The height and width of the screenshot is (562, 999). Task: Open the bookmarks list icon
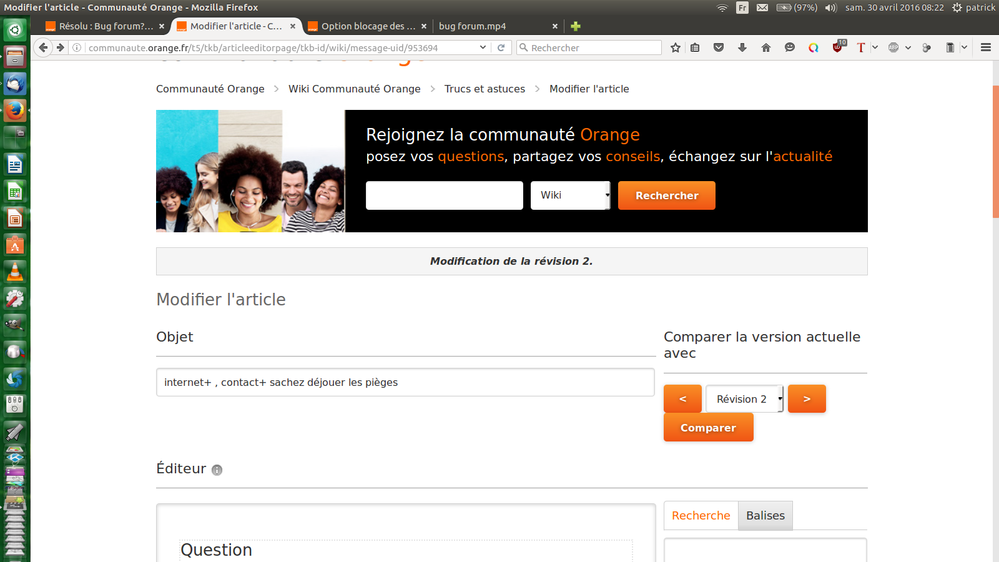[695, 48]
